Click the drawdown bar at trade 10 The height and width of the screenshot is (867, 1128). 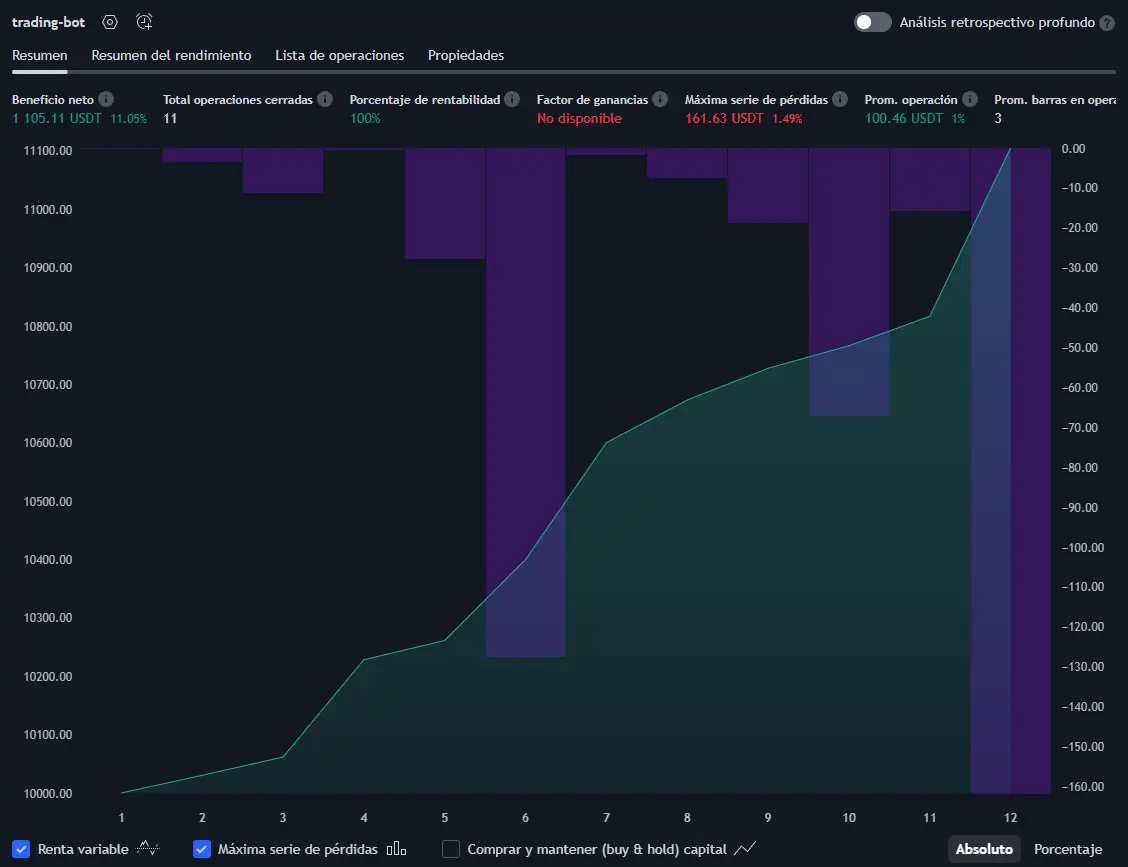click(x=849, y=282)
